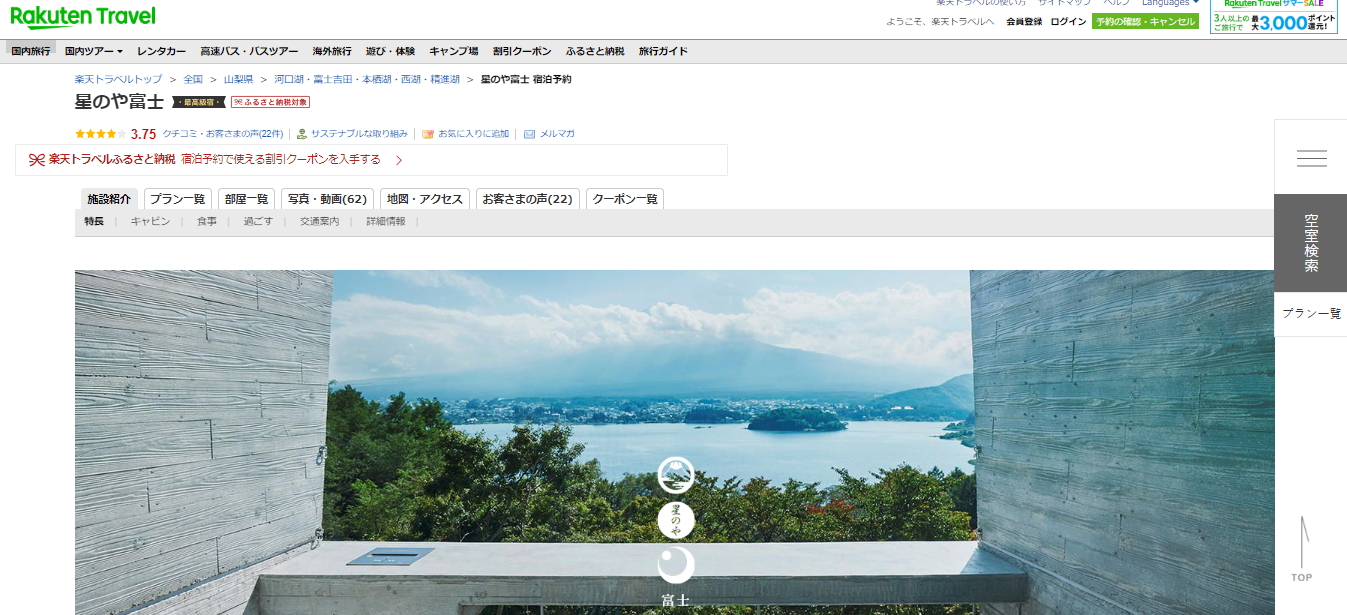Click the ログイン link
1347x615 pixels.
point(1067,21)
